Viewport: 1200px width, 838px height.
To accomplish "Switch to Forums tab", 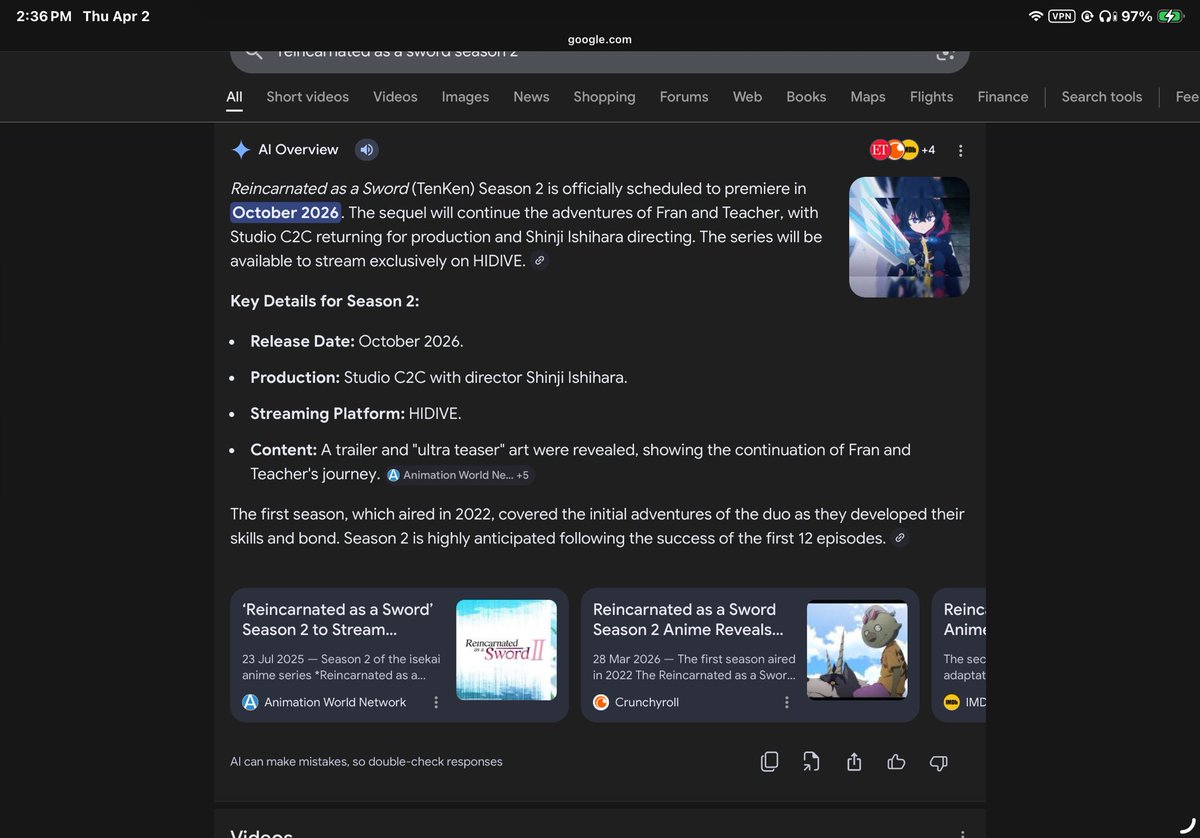I will 684,97.
